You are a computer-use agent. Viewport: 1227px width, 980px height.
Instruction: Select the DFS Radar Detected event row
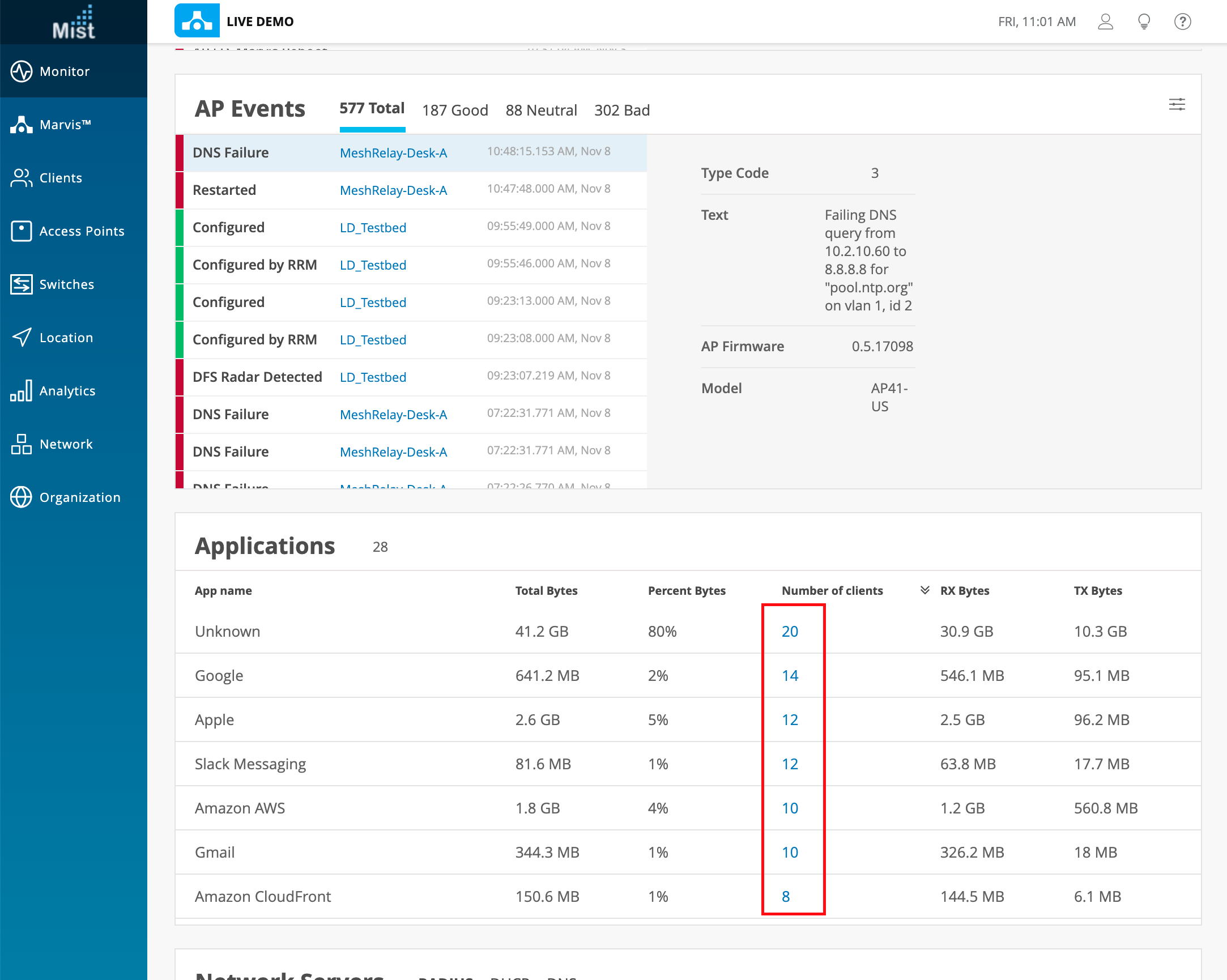[257, 377]
